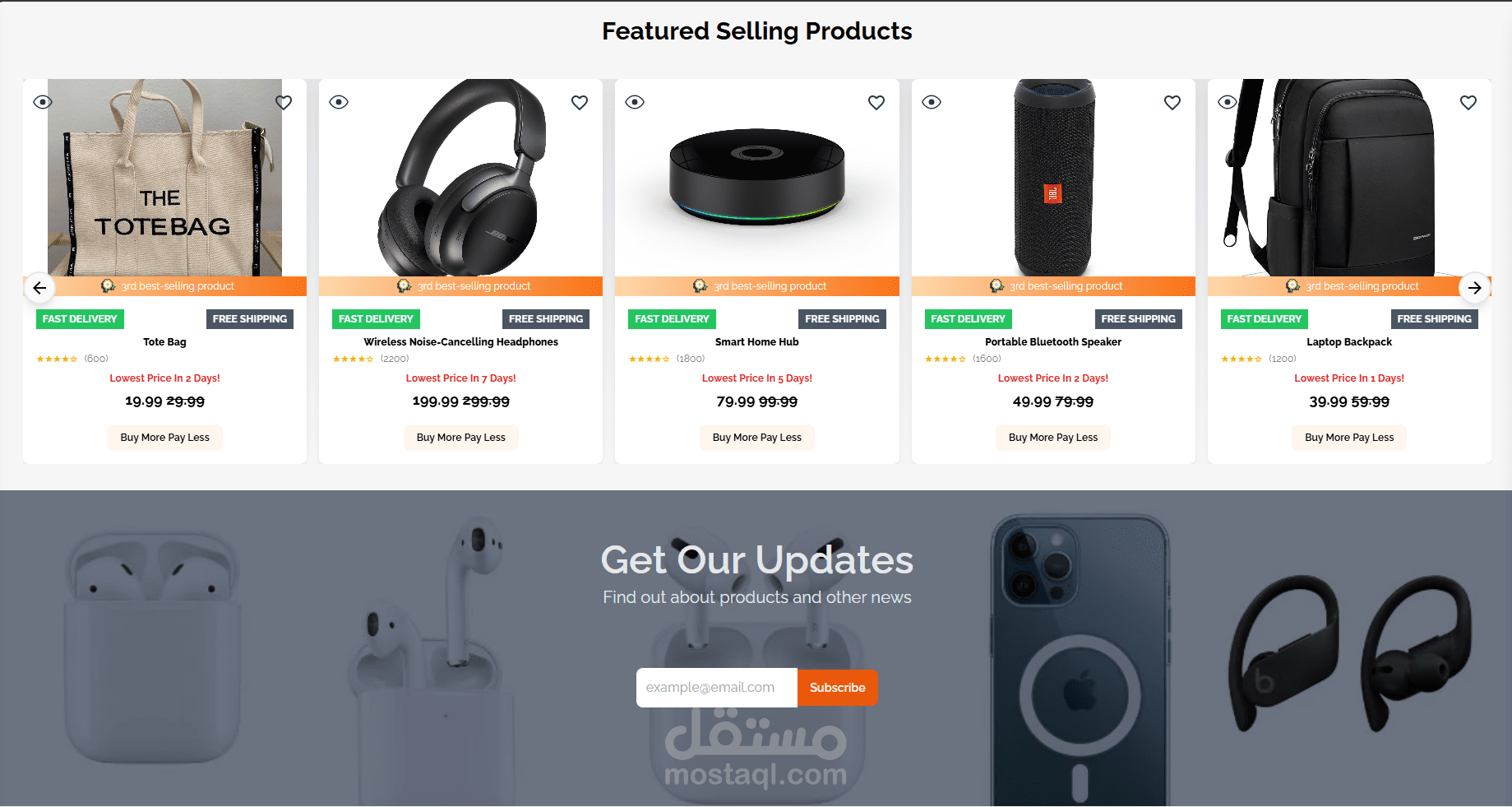Add Wireless Headphones to wishlist via heart icon
This screenshot has height=807, width=1512.
click(580, 103)
